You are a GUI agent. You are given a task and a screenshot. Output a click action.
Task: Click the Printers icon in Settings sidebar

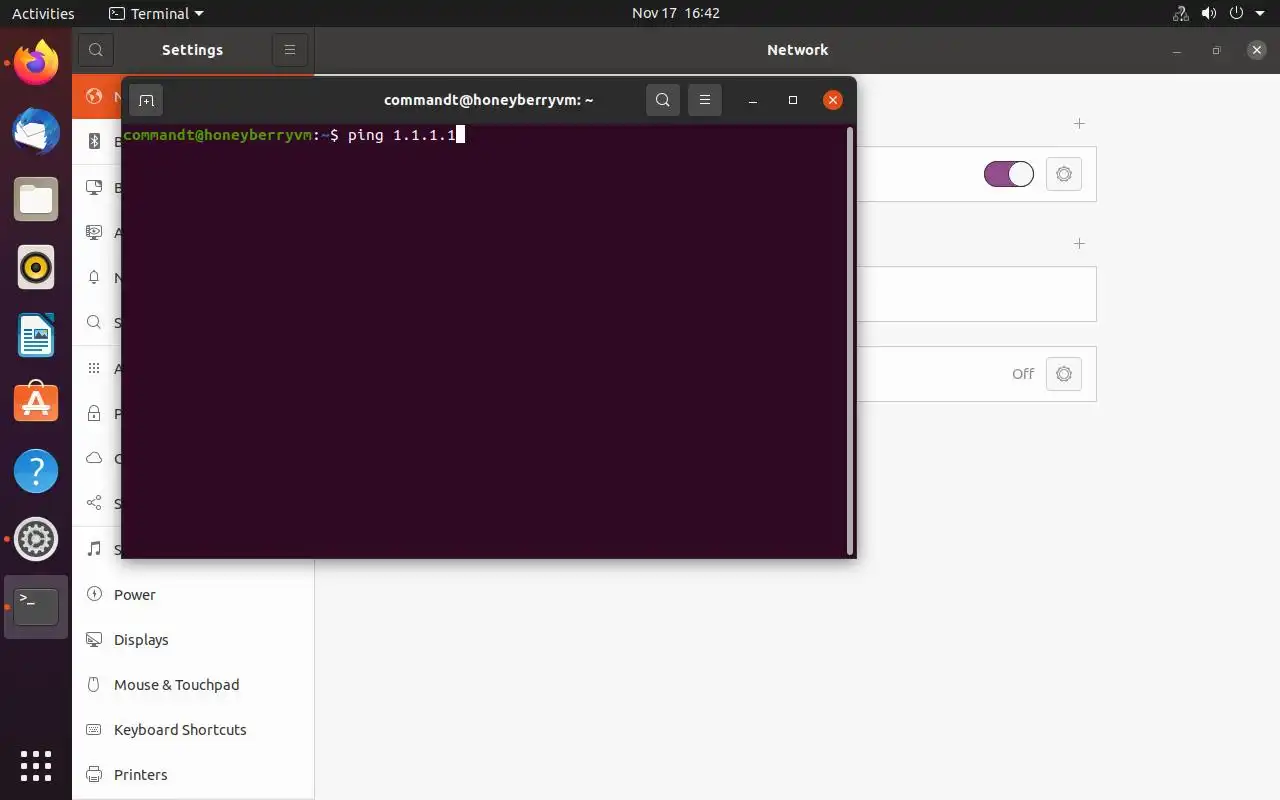(94, 774)
